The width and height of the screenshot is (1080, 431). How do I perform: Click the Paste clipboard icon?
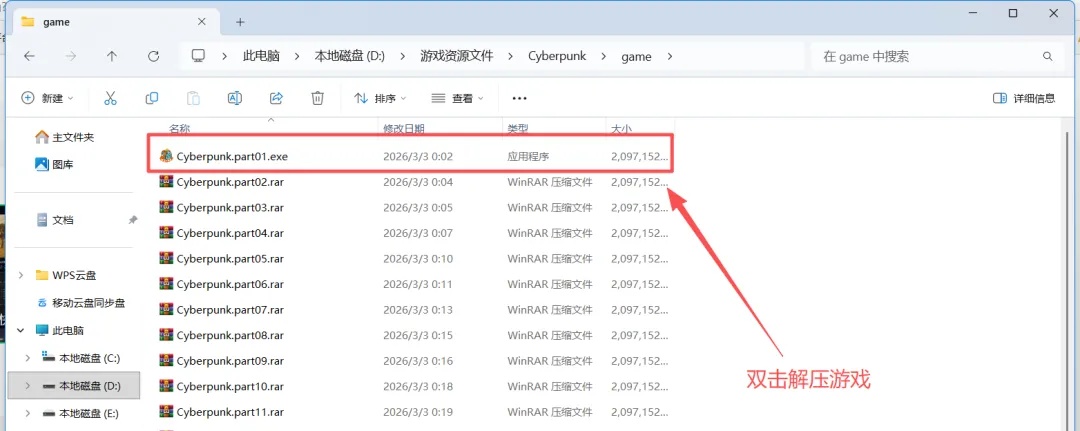pyautogui.click(x=194, y=98)
